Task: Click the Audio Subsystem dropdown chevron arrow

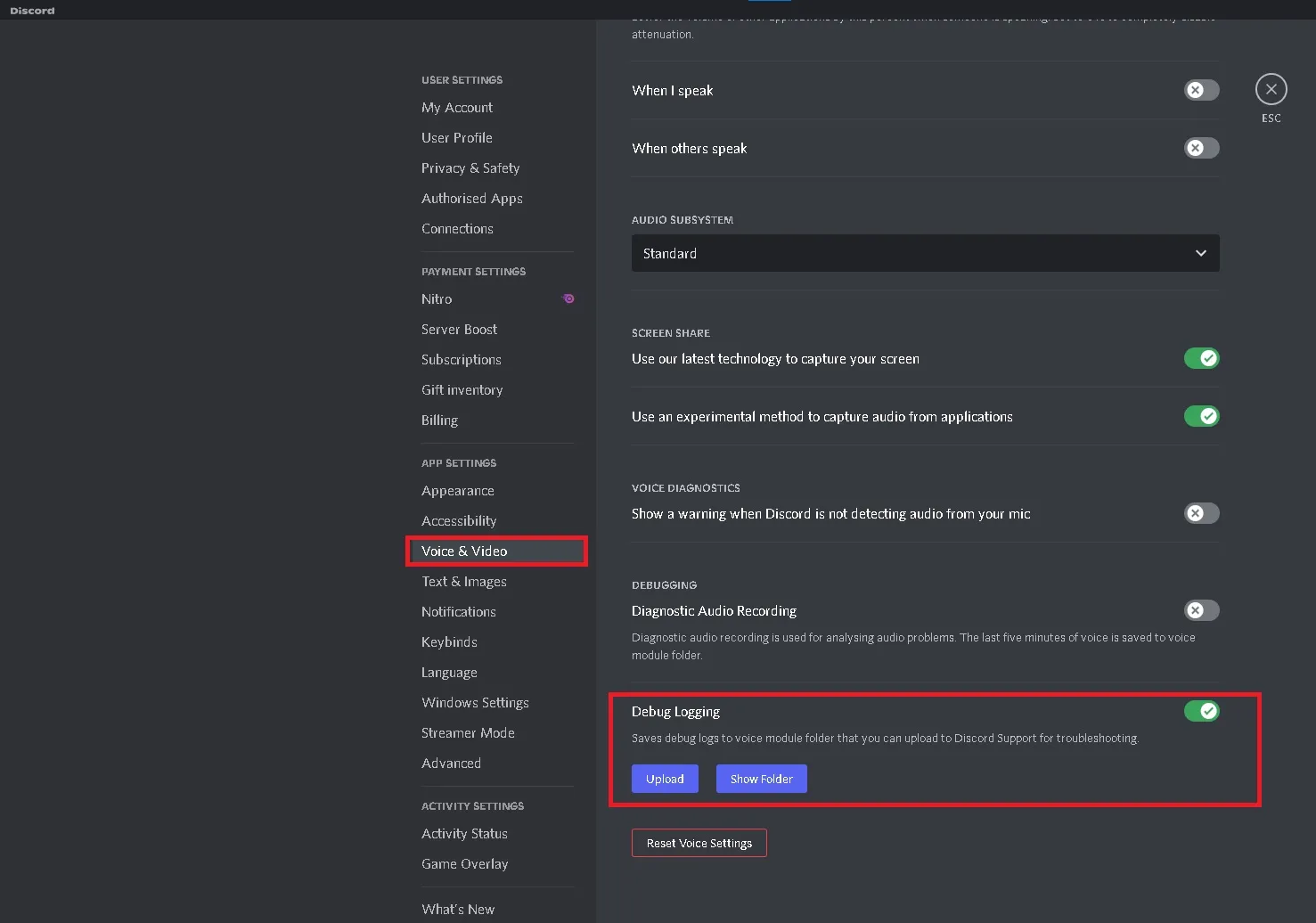Action: (x=1200, y=253)
